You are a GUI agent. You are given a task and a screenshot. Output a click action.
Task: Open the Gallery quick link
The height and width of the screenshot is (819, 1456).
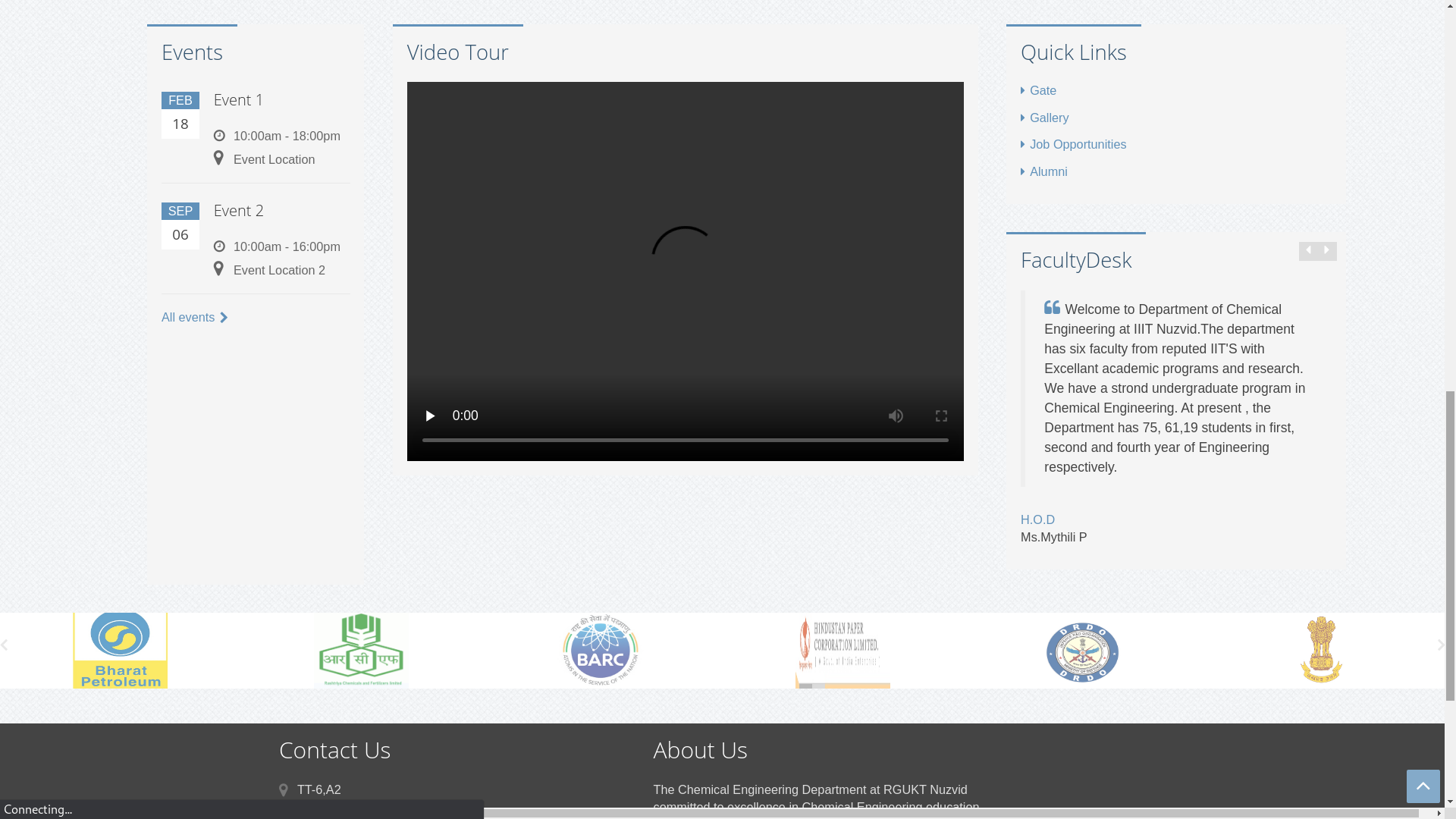point(1048,118)
